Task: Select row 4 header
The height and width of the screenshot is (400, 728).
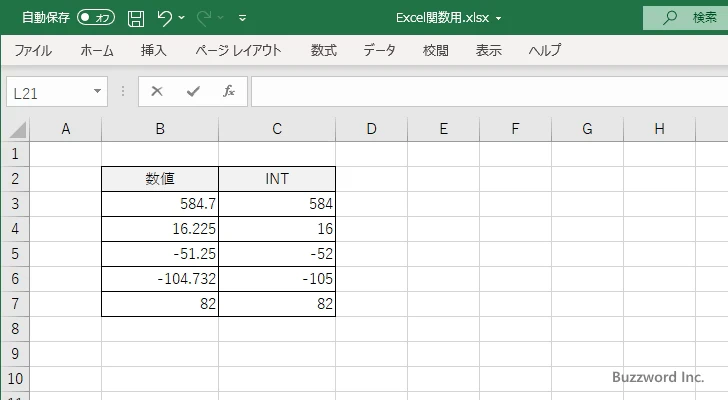Action: click(x=15, y=229)
